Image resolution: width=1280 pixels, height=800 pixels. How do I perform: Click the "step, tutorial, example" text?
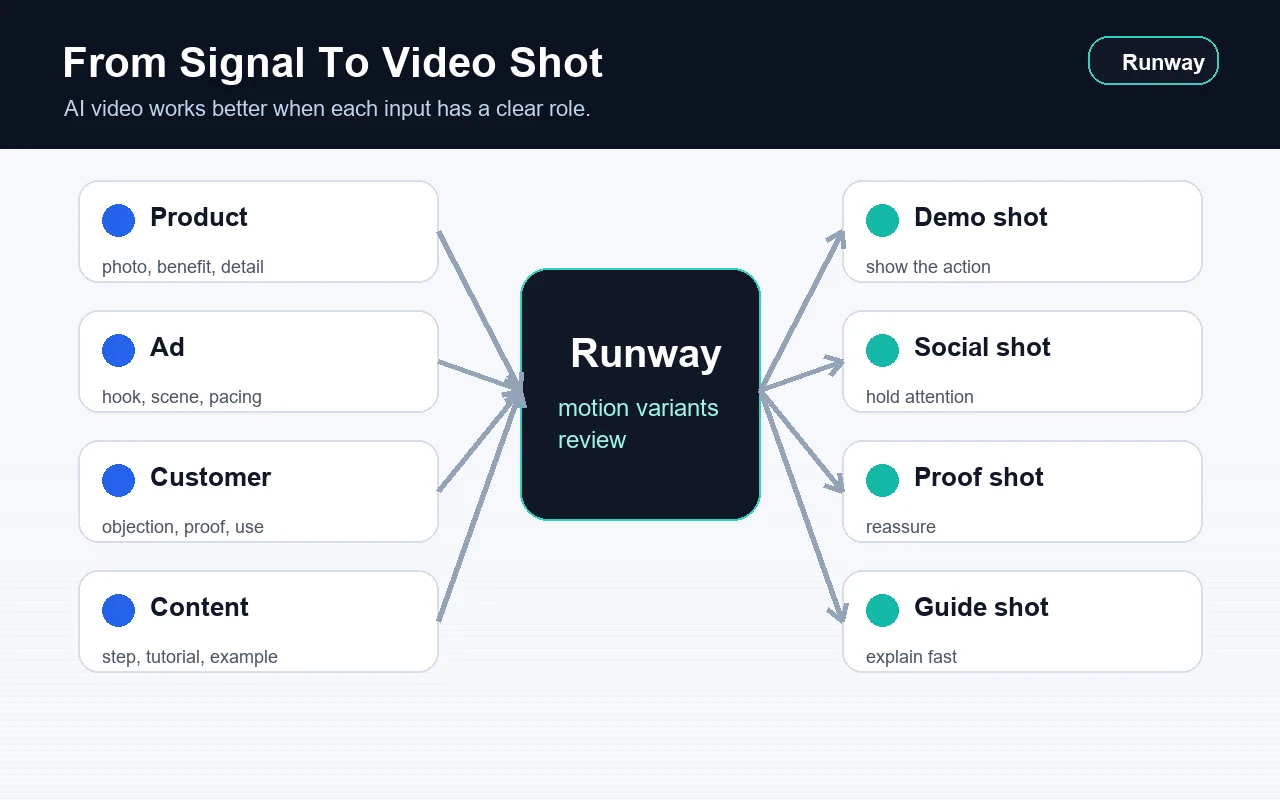coord(190,657)
